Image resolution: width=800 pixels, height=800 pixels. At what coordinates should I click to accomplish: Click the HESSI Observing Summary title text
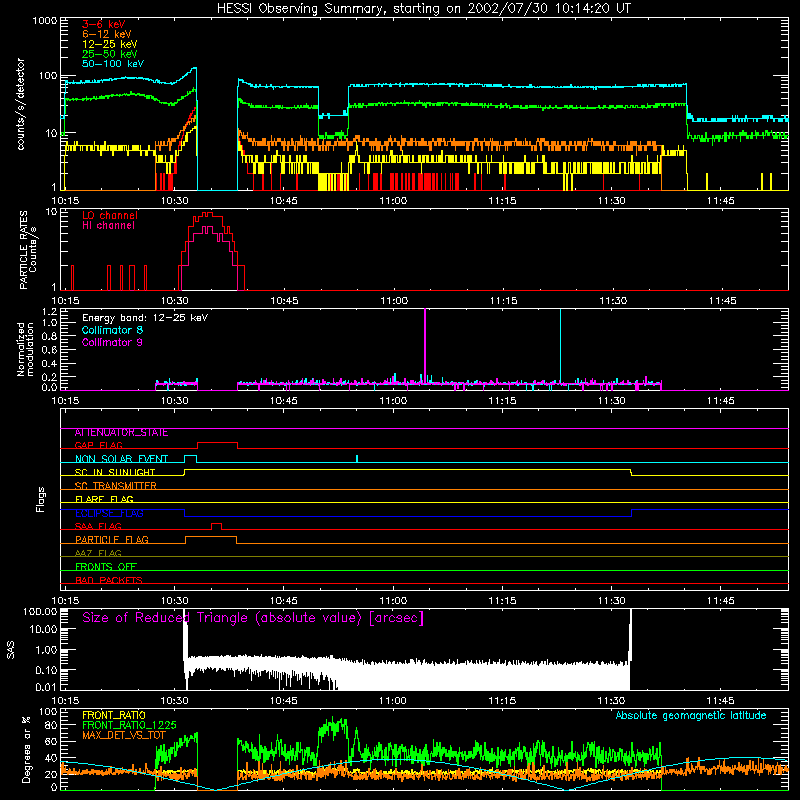tap(423, 9)
